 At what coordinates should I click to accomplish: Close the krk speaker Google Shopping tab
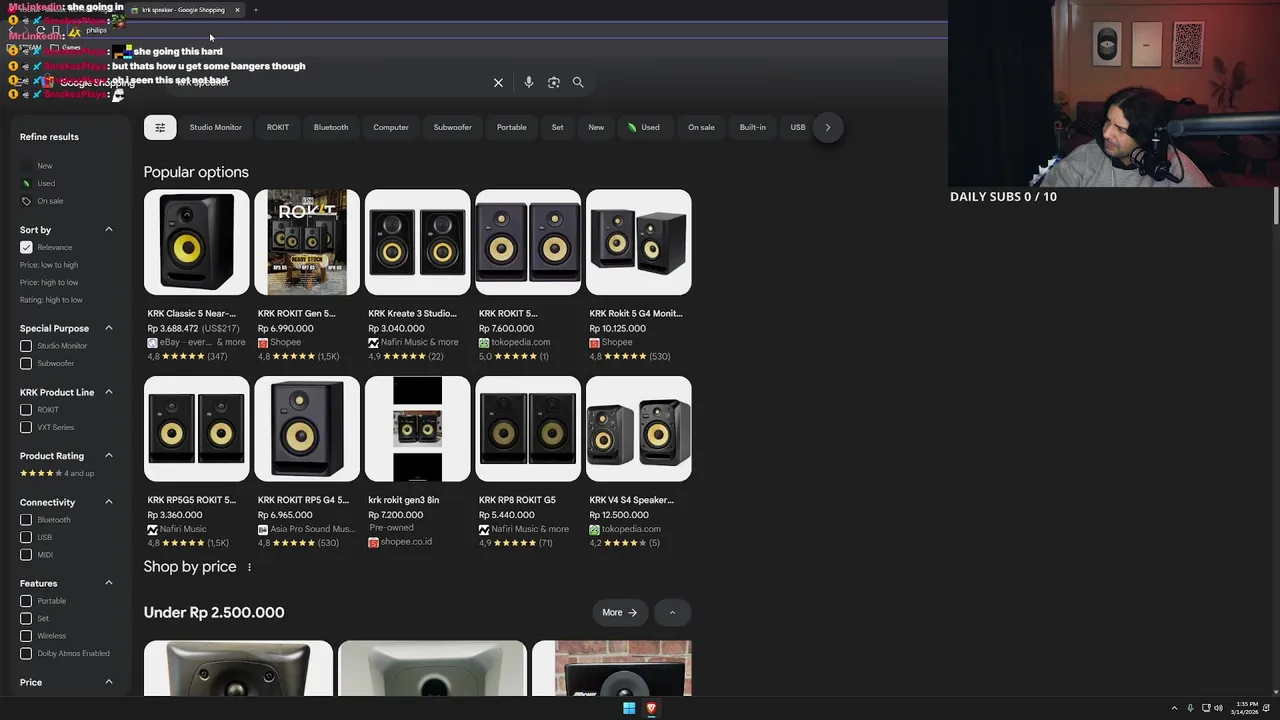pos(237,10)
